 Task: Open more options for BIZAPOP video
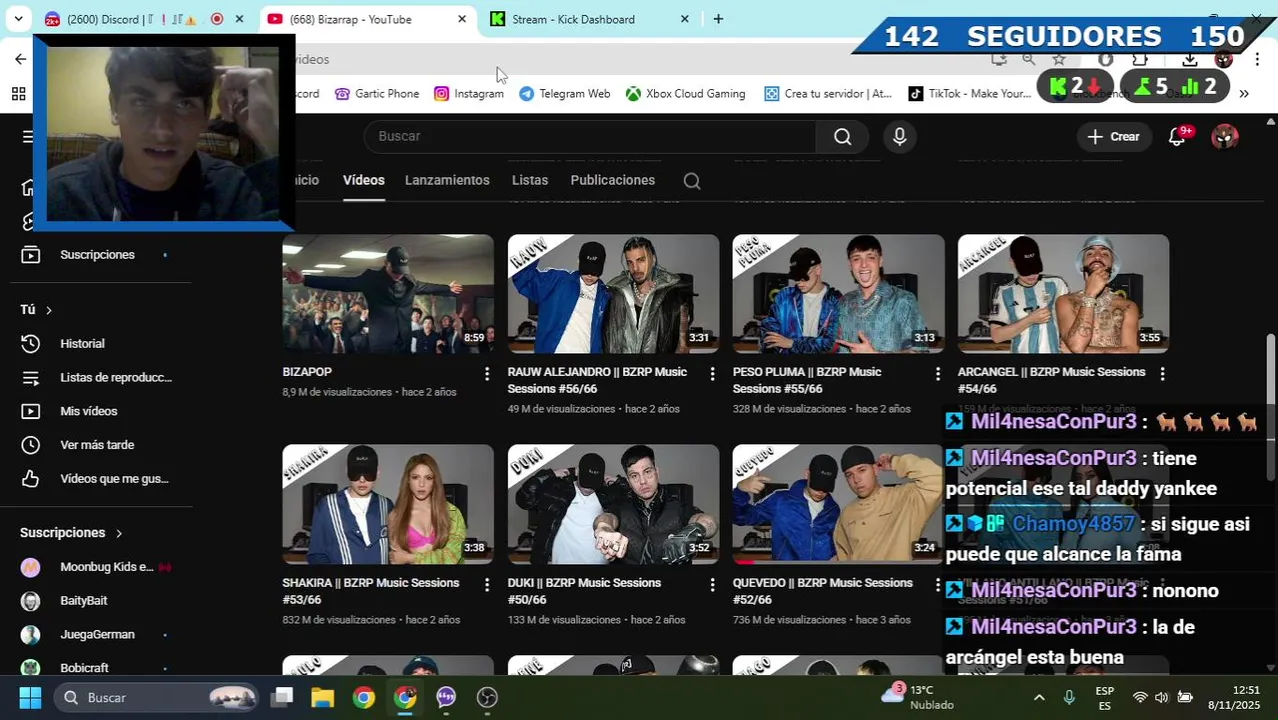(487, 373)
